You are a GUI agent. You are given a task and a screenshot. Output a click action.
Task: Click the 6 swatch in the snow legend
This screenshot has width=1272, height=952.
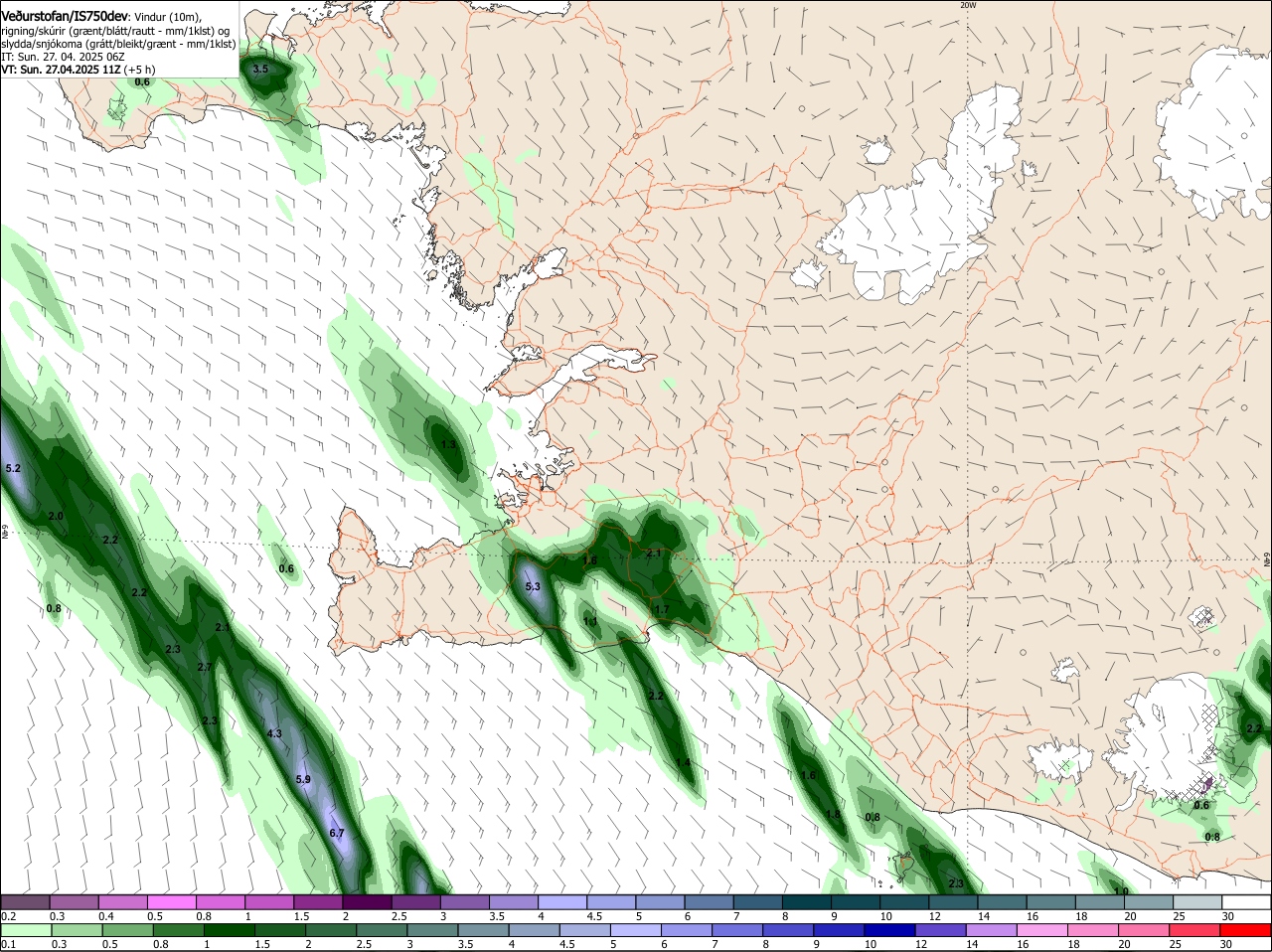point(710,902)
